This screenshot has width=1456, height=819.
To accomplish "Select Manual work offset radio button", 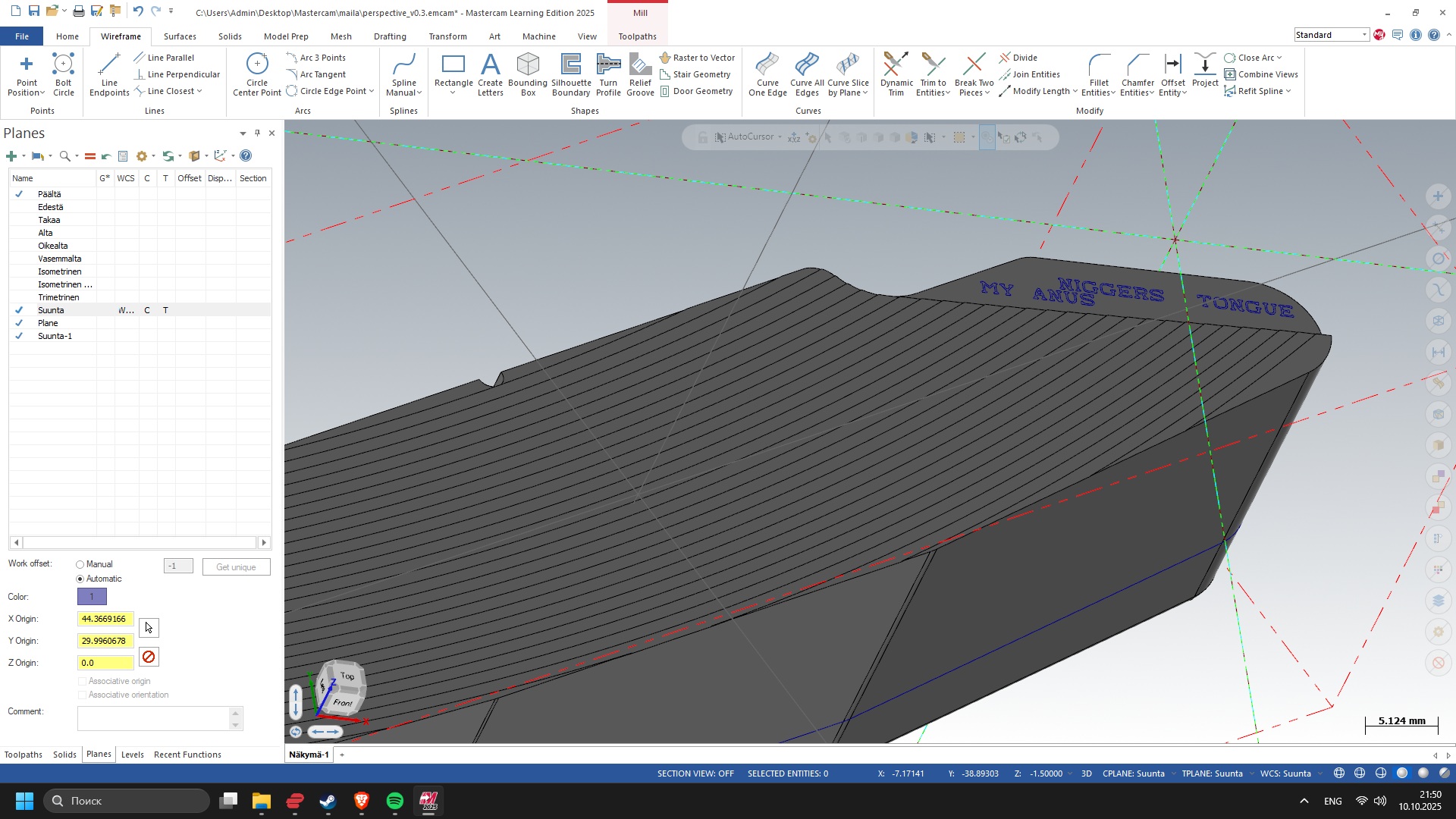I will tap(80, 565).
